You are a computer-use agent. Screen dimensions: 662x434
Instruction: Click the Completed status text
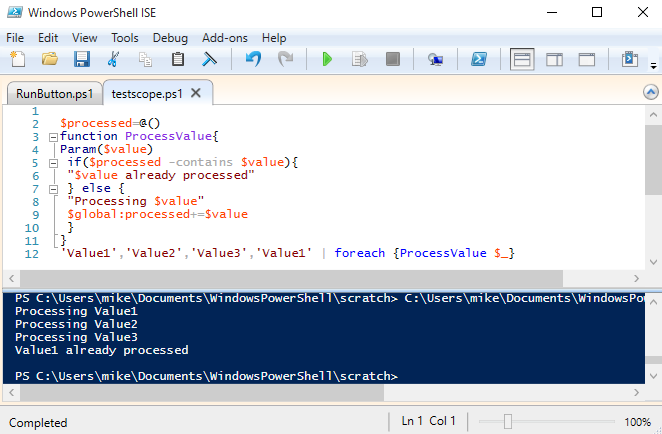(38, 423)
